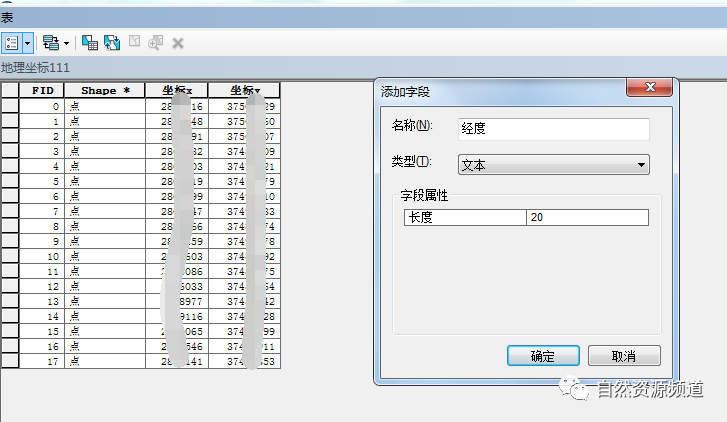
Task: Select row with FID 5
Action: coord(10,181)
